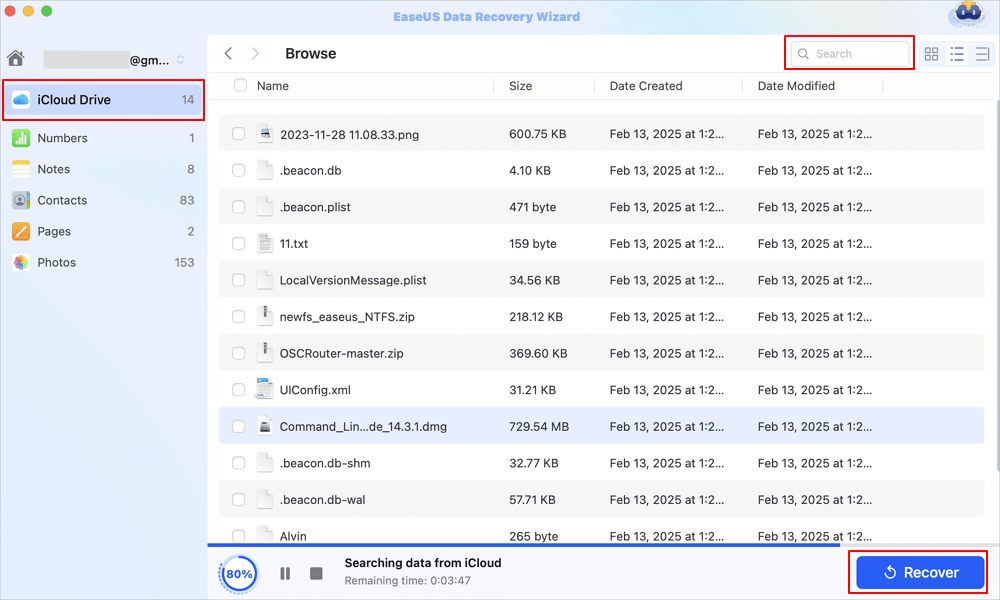
Task: Tick the select-all checkbox in header
Action: [240, 86]
